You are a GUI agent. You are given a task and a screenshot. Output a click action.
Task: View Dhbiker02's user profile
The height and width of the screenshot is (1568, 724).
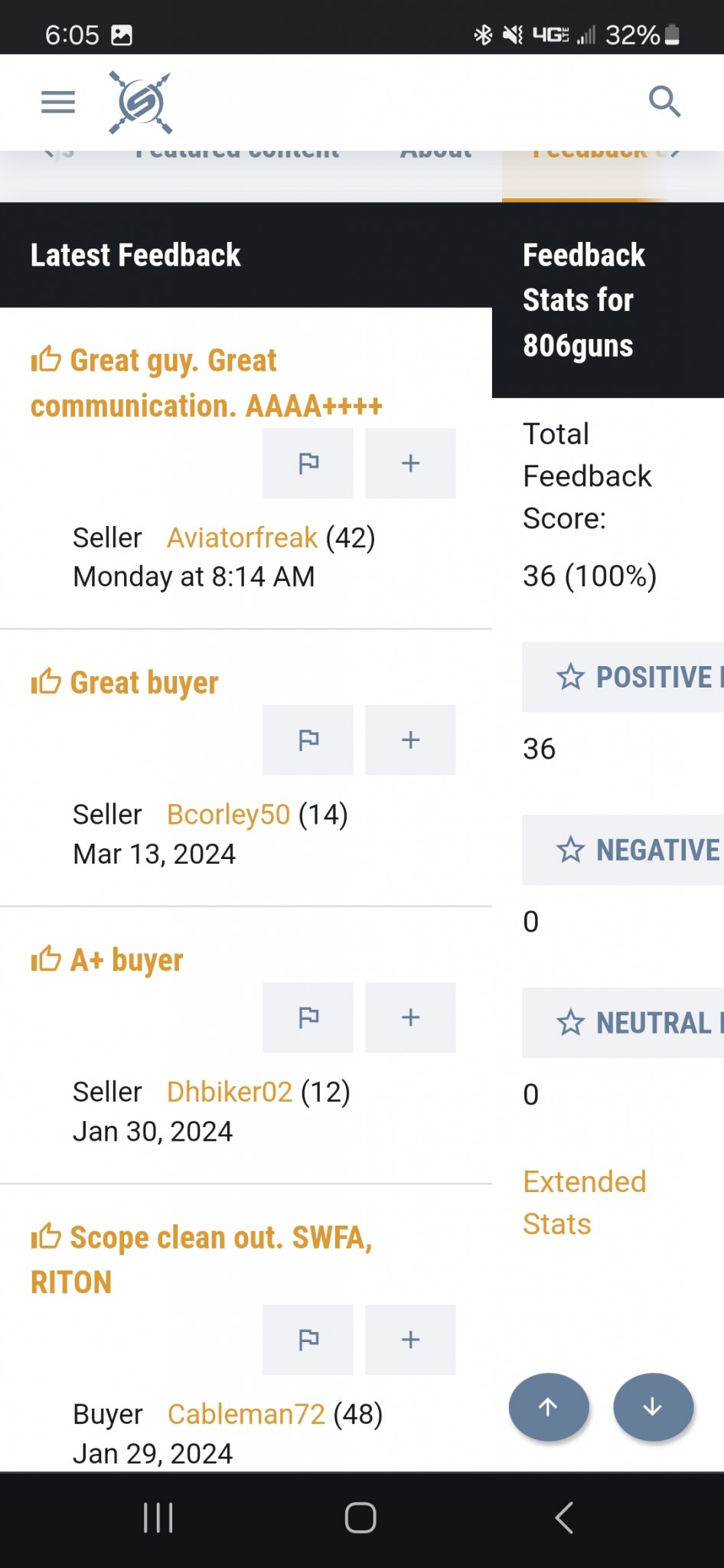(x=230, y=1092)
